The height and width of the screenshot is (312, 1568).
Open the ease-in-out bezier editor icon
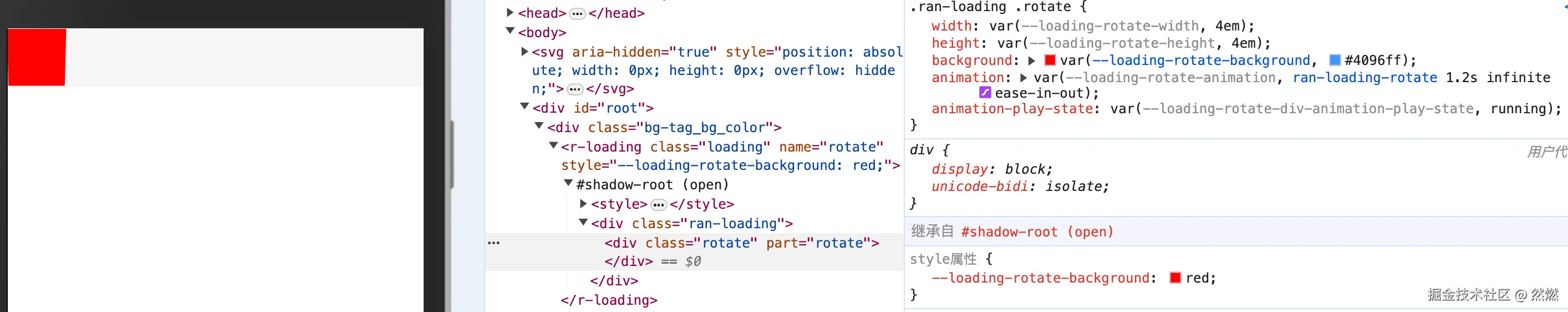tap(984, 93)
